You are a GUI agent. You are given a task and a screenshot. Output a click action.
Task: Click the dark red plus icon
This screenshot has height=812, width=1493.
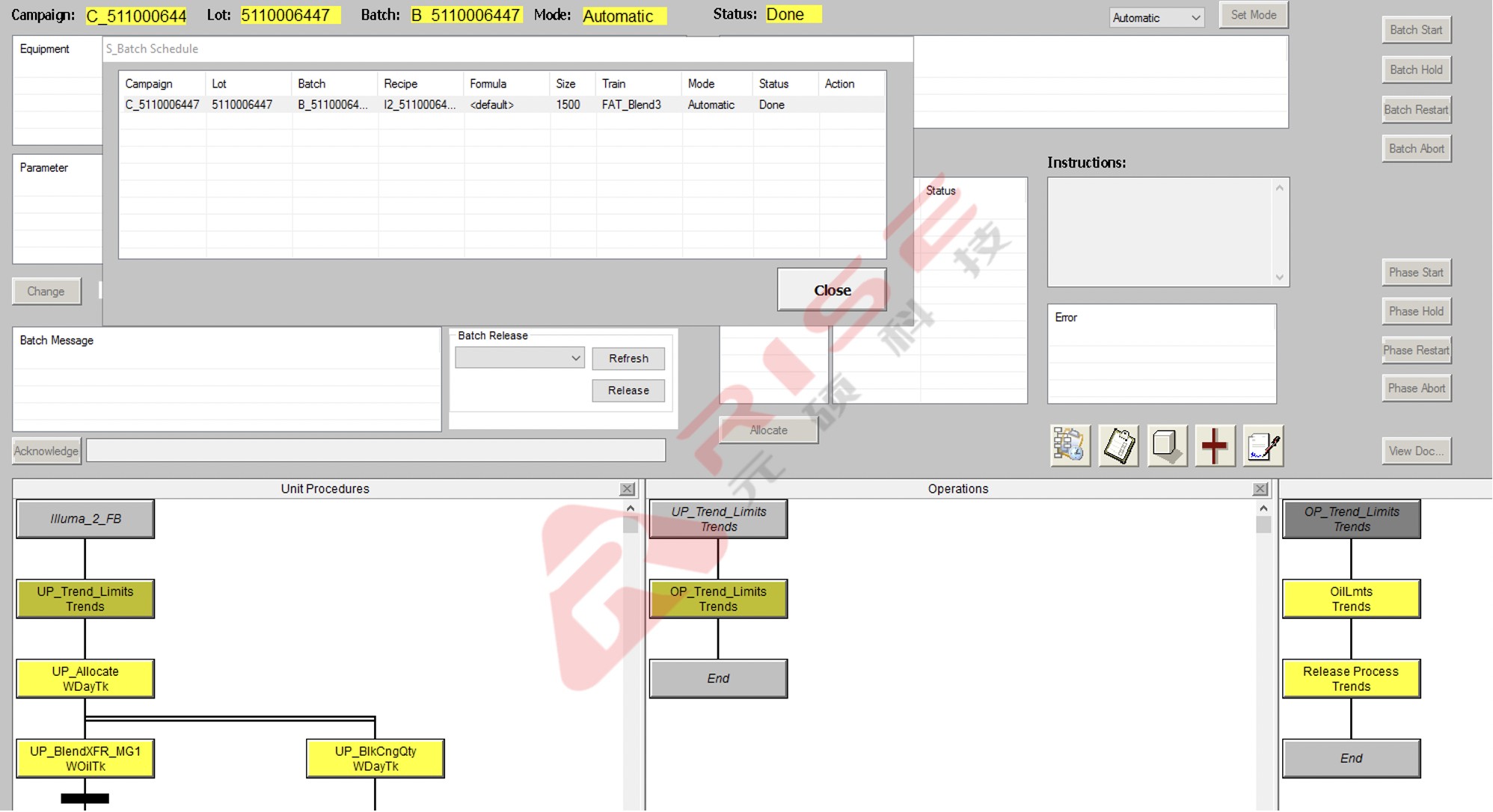1214,446
